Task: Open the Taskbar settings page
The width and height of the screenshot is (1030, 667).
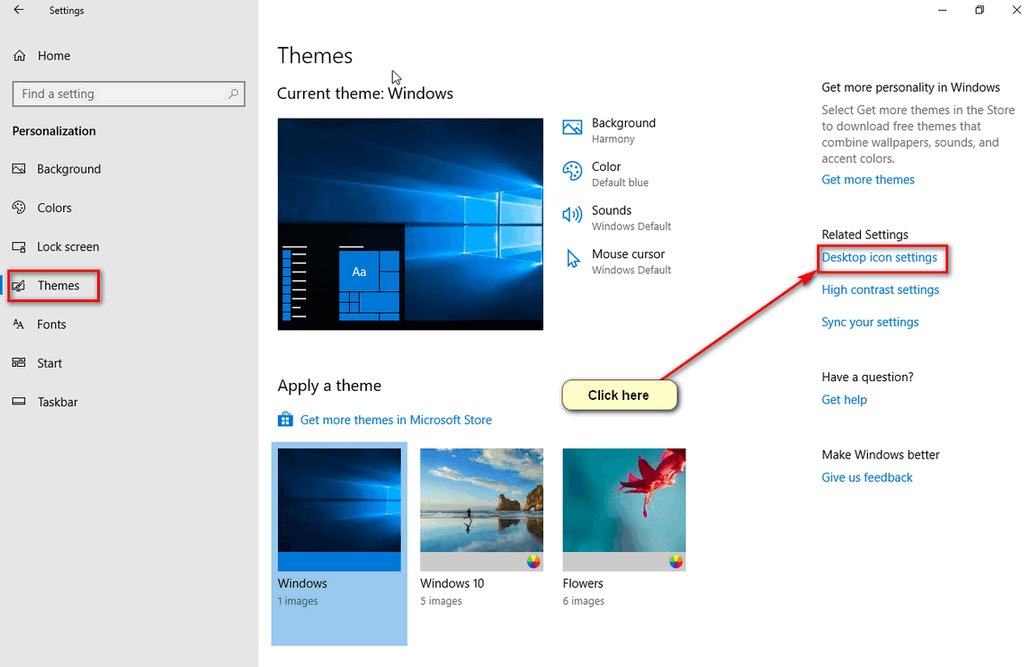Action: 57,402
